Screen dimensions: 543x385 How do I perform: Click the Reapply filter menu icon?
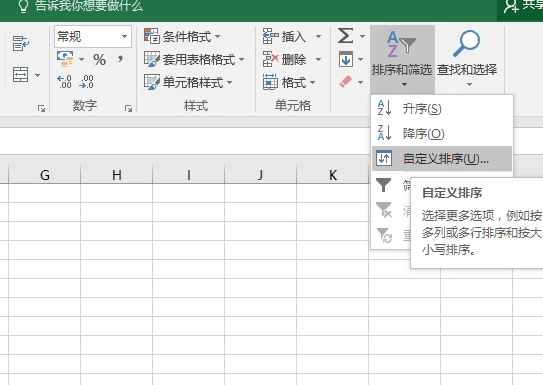tap(384, 235)
